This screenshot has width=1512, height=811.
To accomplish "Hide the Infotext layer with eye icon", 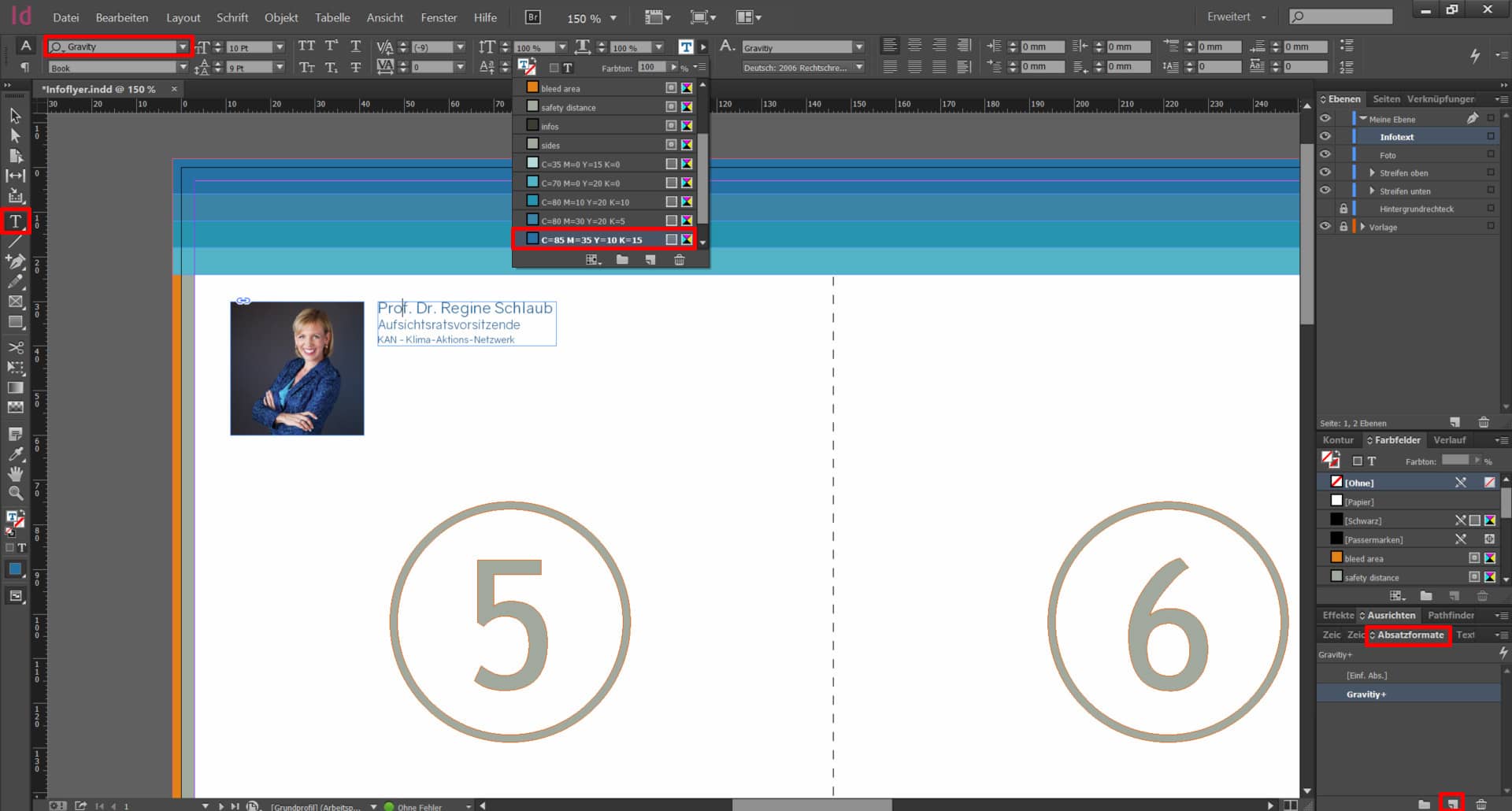I will coord(1325,136).
